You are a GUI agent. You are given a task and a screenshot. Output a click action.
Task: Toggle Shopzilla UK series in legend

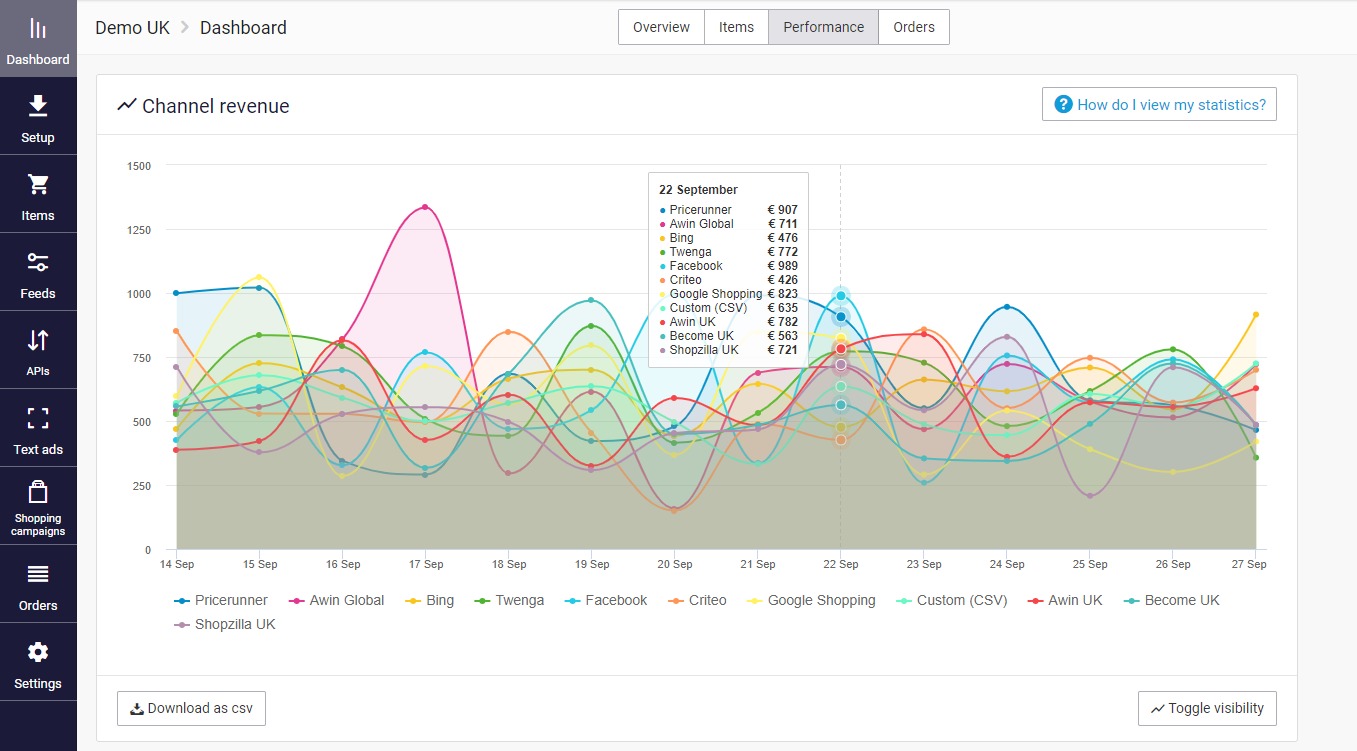click(x=225, y=624)
